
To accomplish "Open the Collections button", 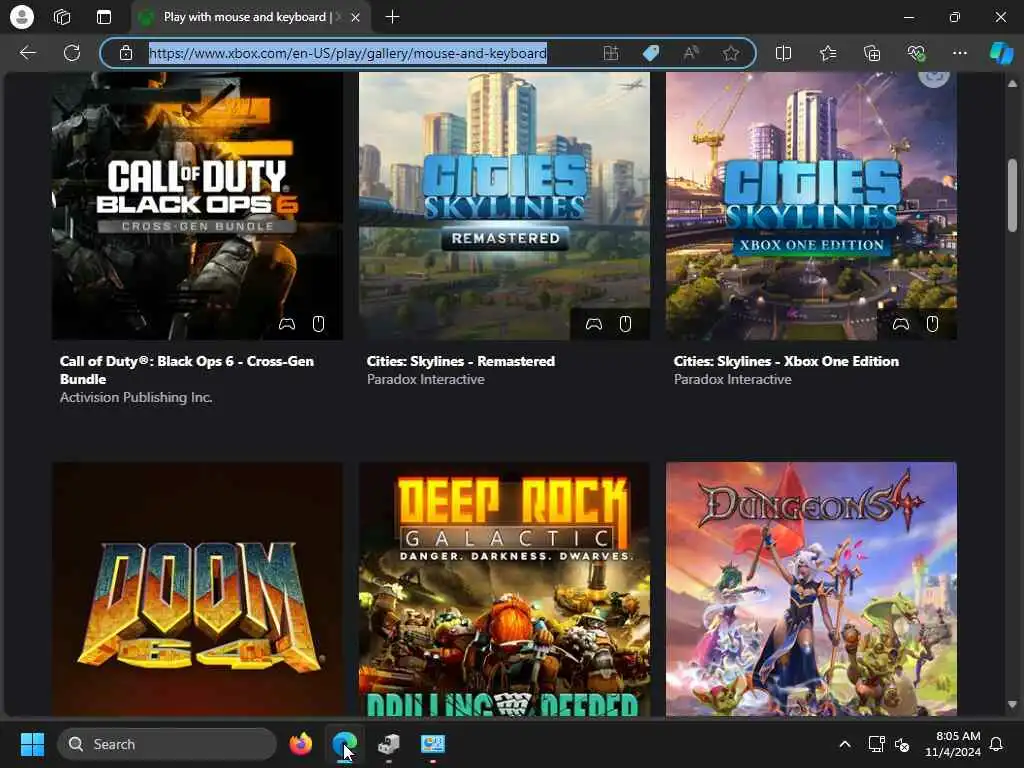I will [872, 53].
